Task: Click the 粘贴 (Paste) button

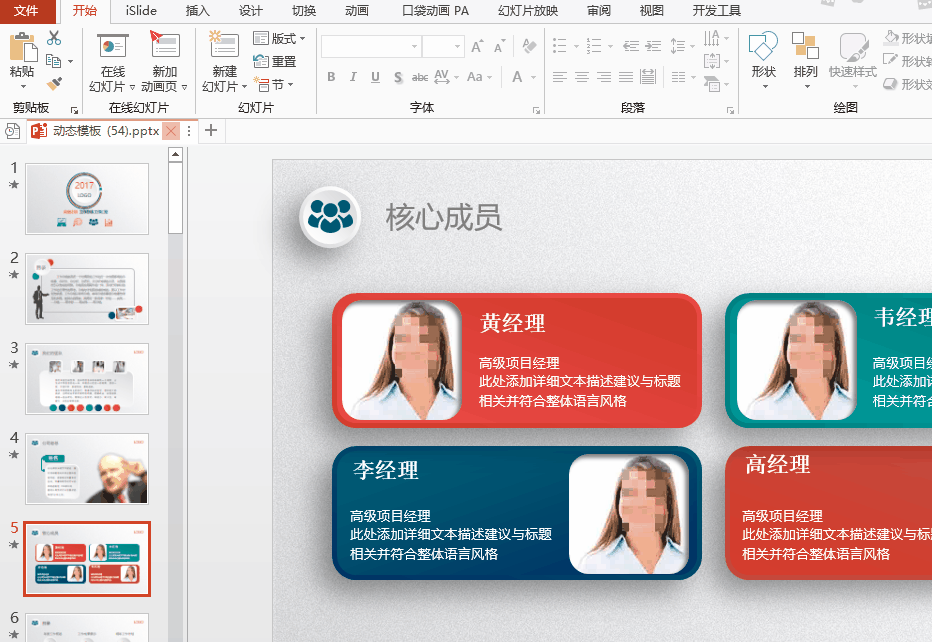Action: (22, 58)
